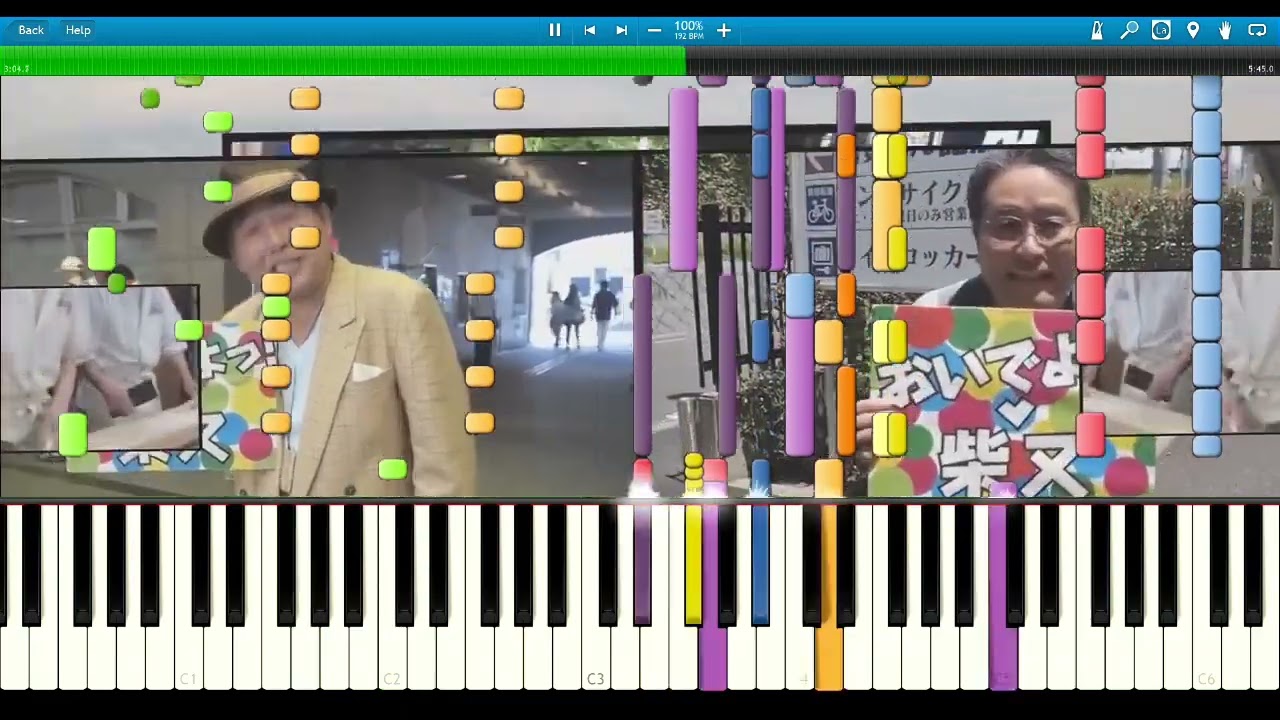Toggle the metronome icon

1097,30
